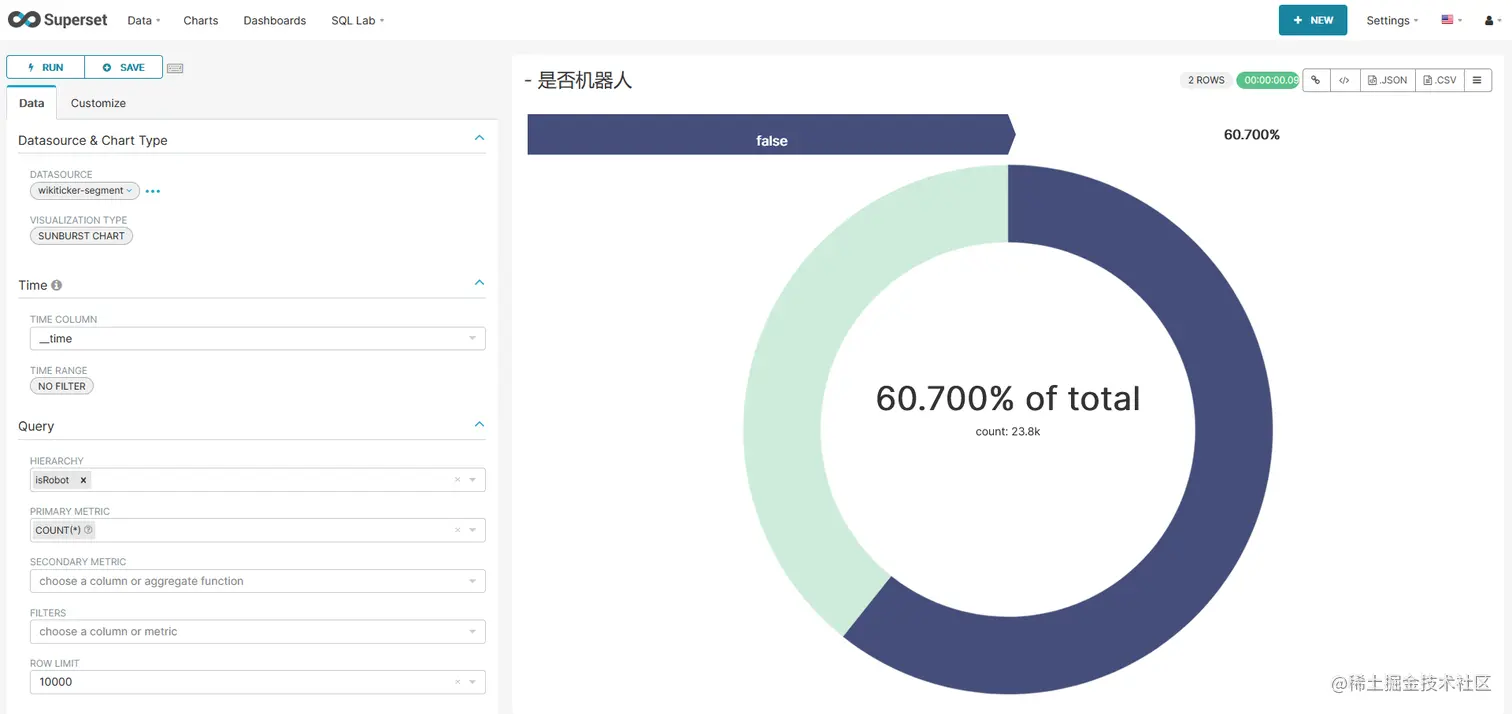Remove isRobot from Hierarchy

pos(83,480)
